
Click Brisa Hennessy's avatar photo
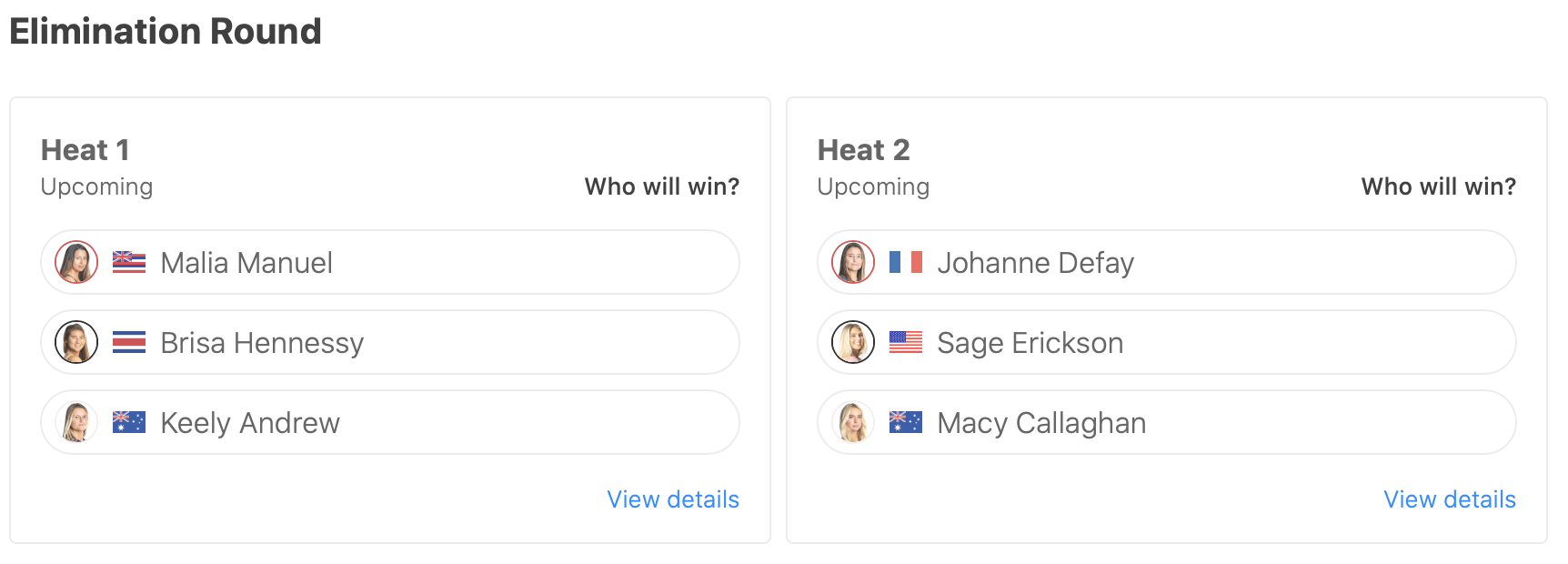[76, 342]
